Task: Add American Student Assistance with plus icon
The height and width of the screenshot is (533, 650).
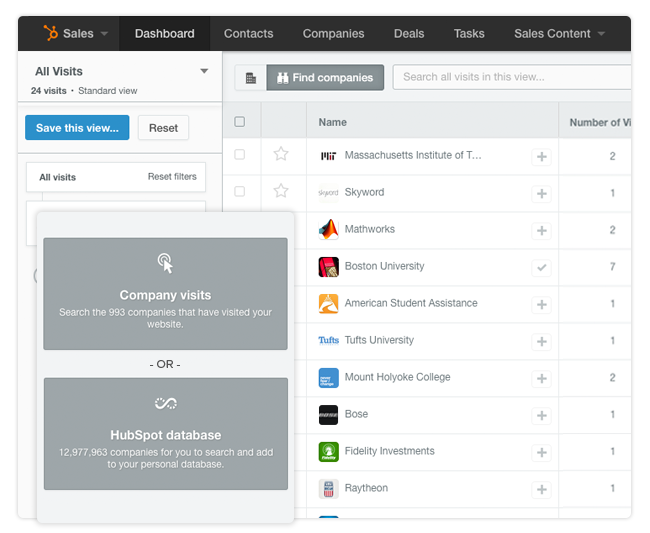Action: pos(541,305)
